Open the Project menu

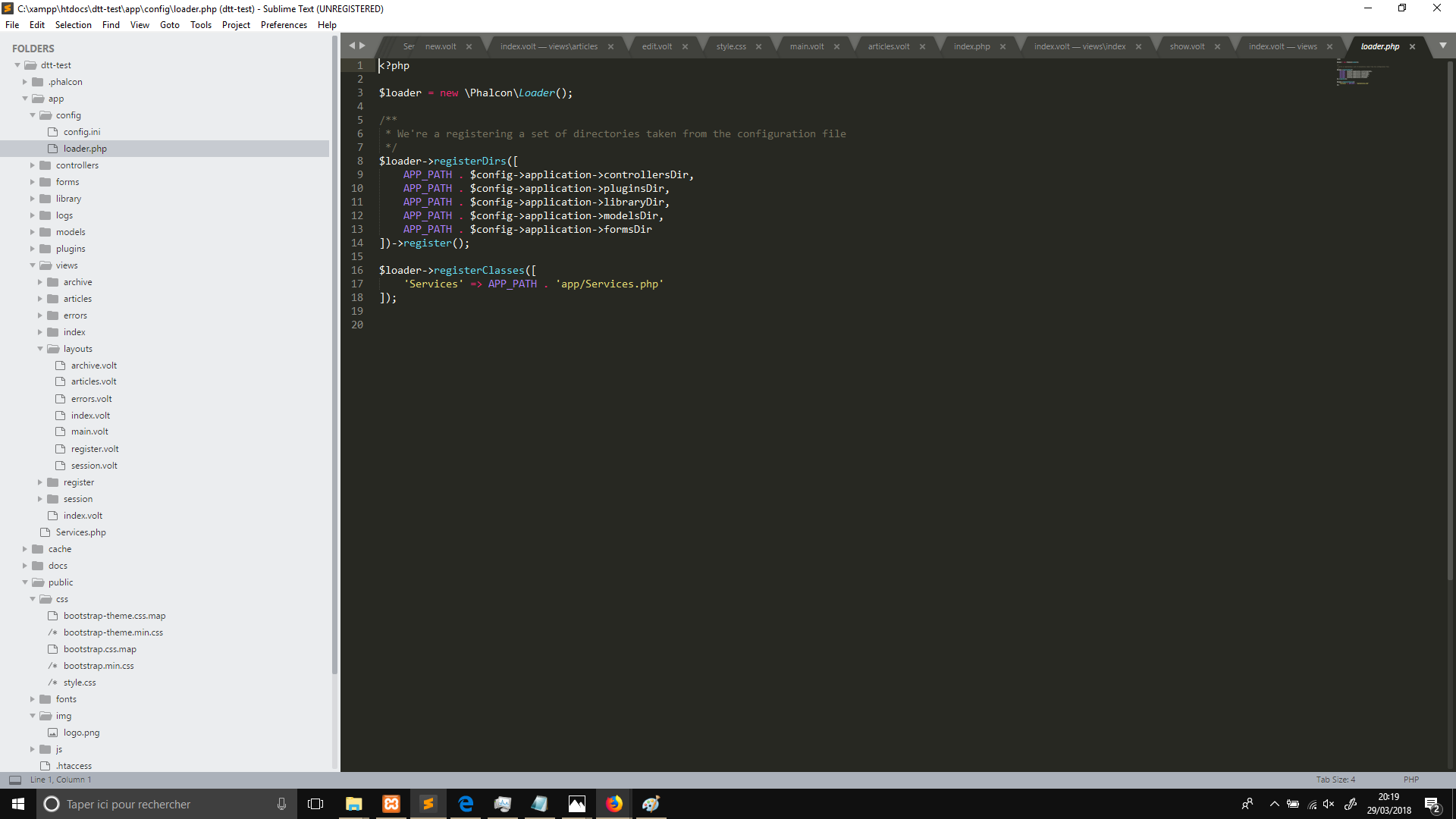tap(236, 25)
